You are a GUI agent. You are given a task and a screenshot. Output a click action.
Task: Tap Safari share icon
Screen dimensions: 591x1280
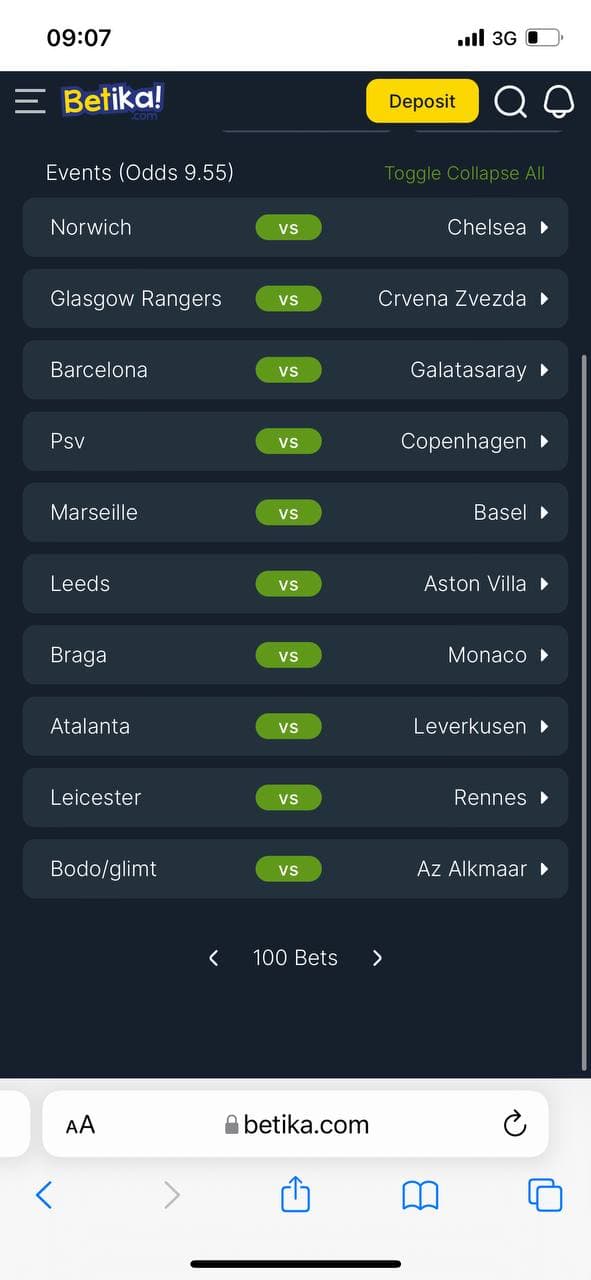295,1194
